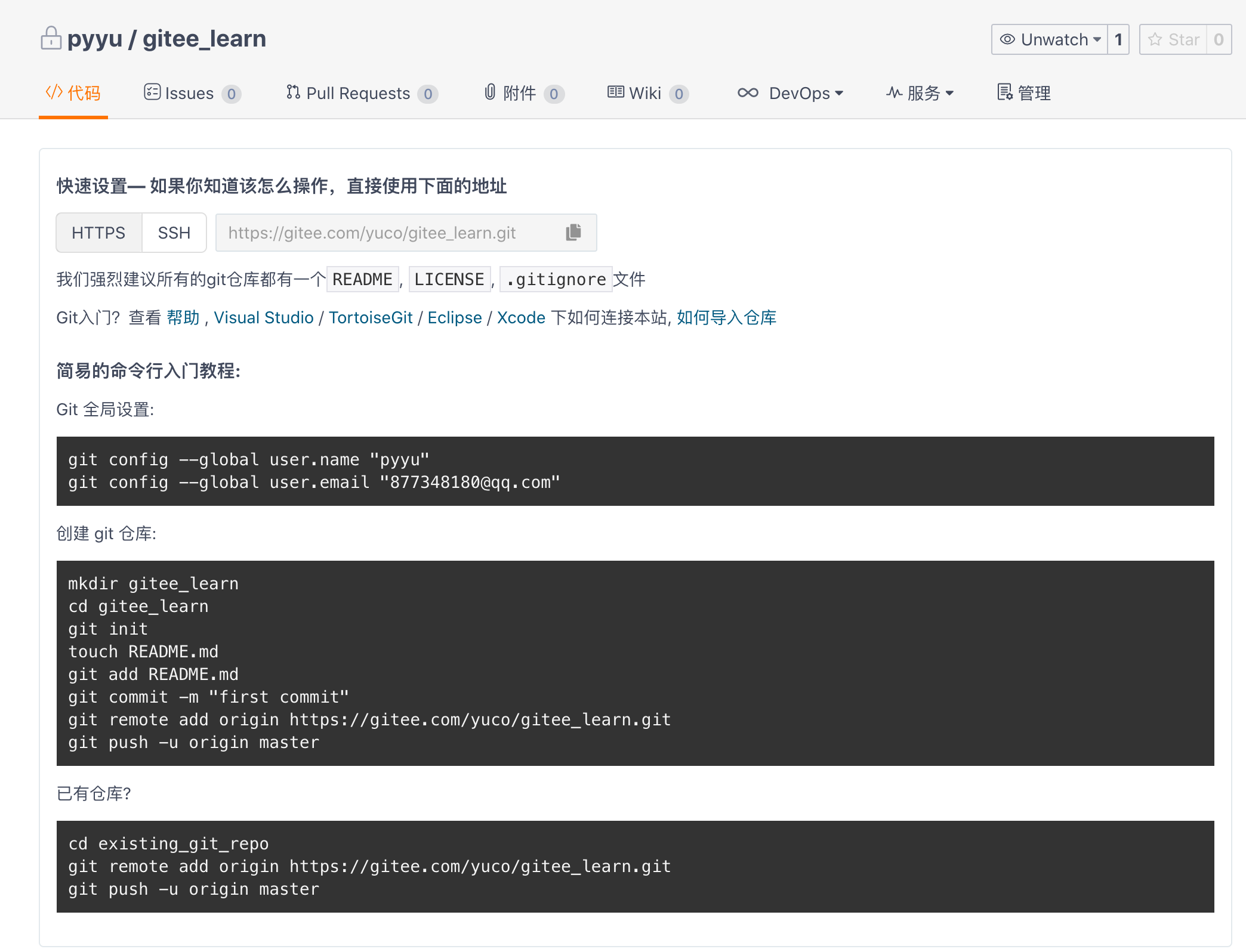Click the DevOps infinity icon
The image size is (1246, 952).
point(748,92)
